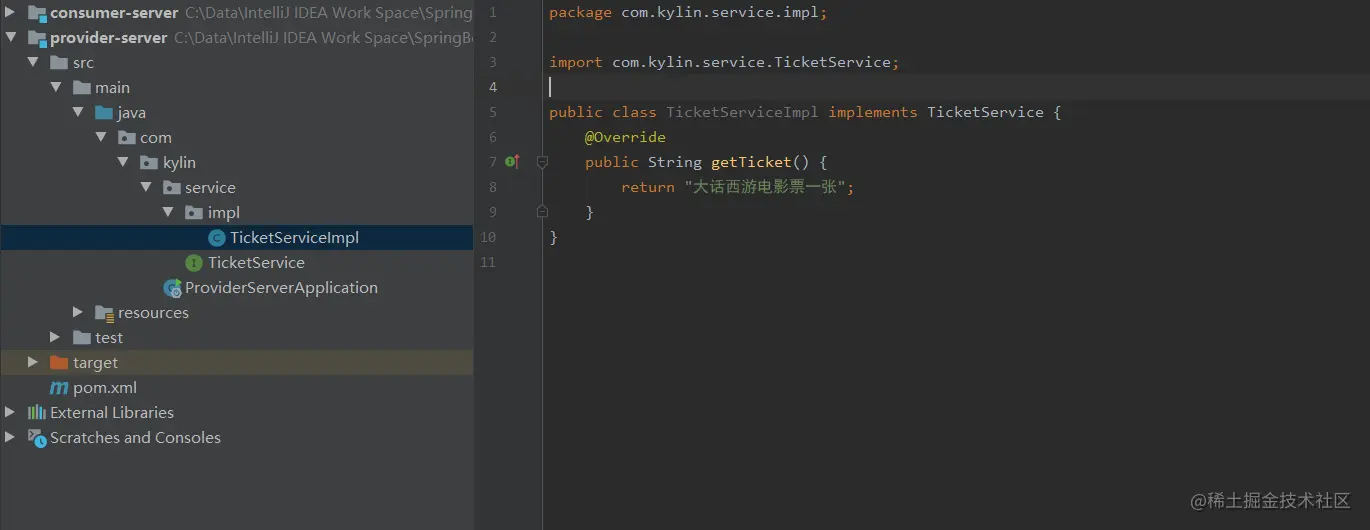1370x530 pixels.
Task: Click the TicketServiceImpl class icon
Action: pos(217,238)
